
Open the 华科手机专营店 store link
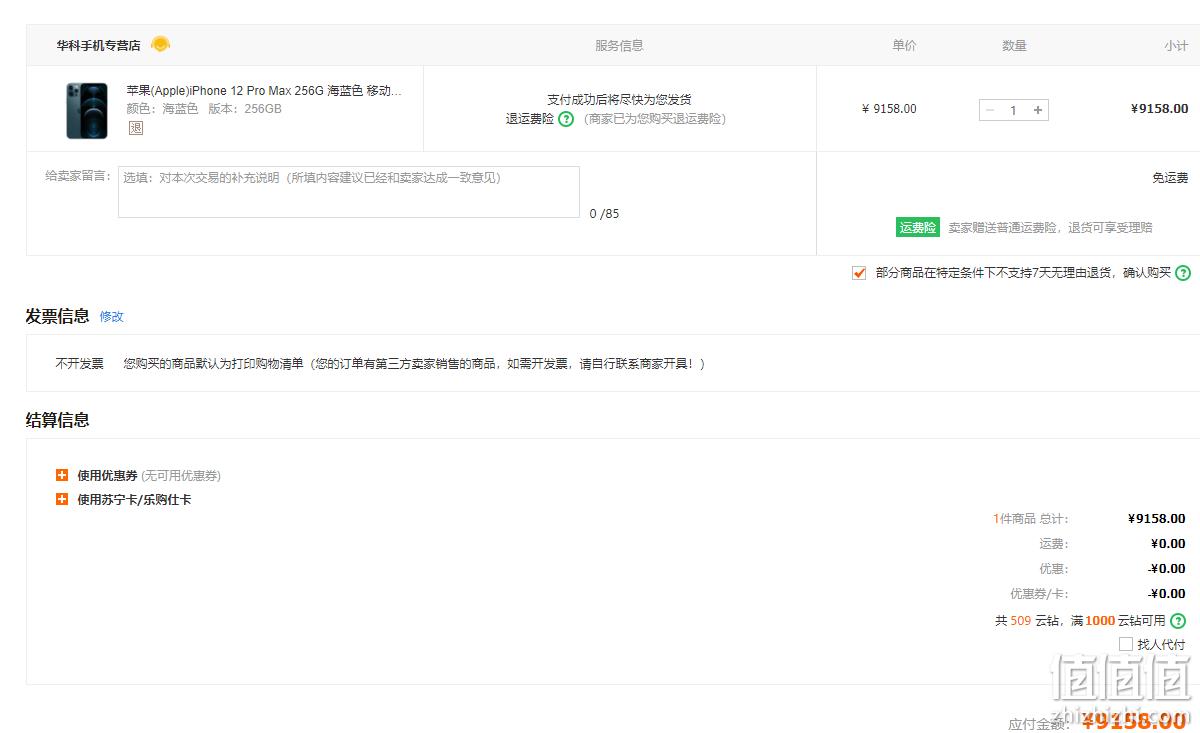98,45
